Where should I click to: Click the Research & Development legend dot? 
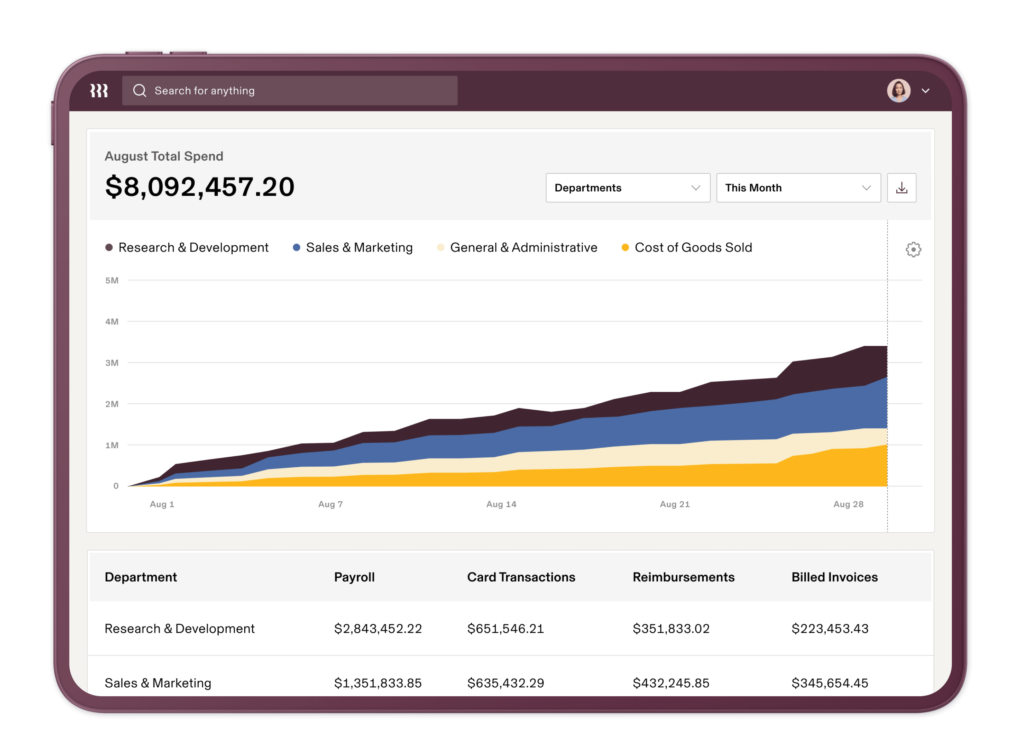108,247
